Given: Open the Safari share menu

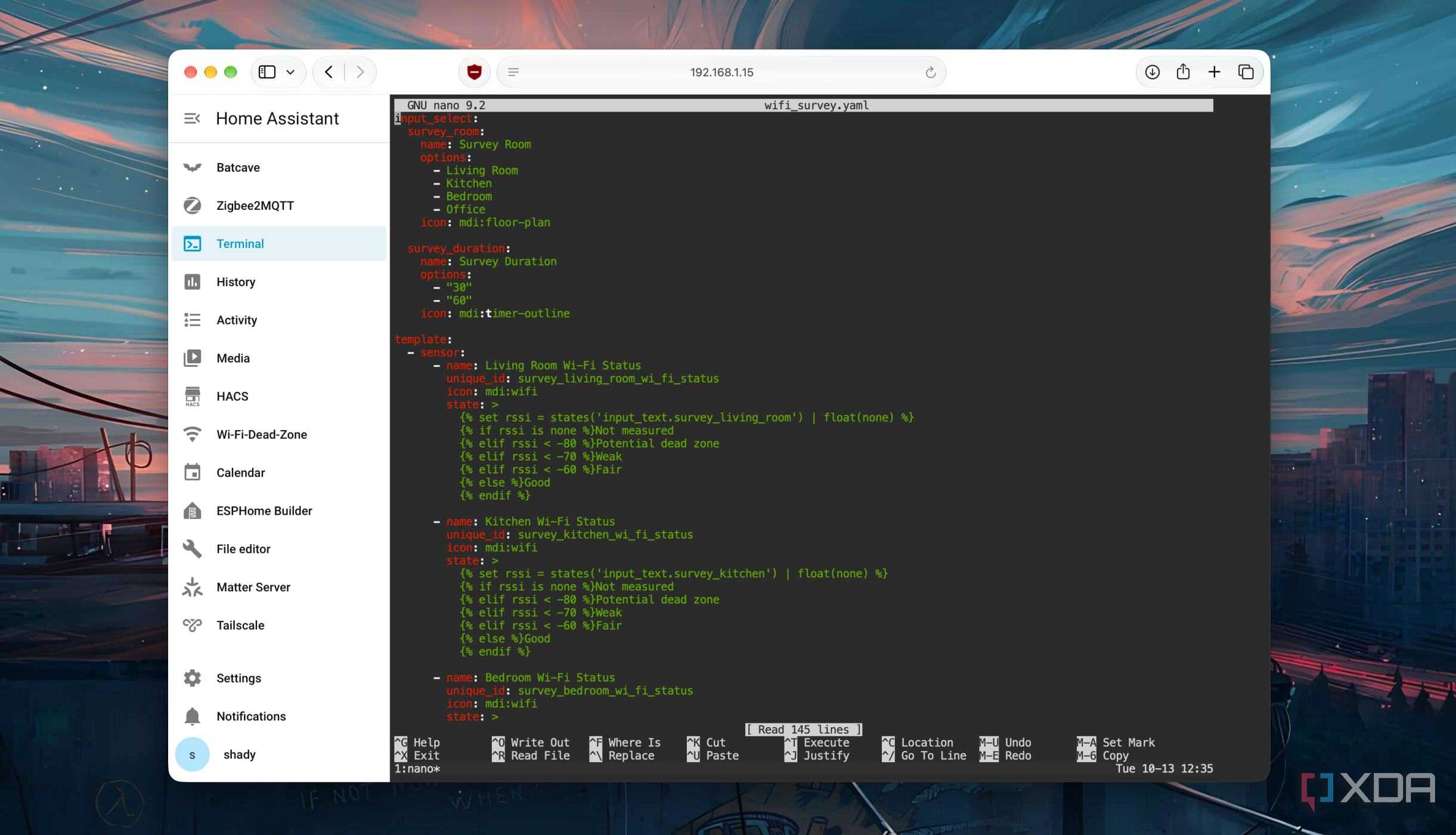Looking at the screenshot, I should (x=1183, y=72).
